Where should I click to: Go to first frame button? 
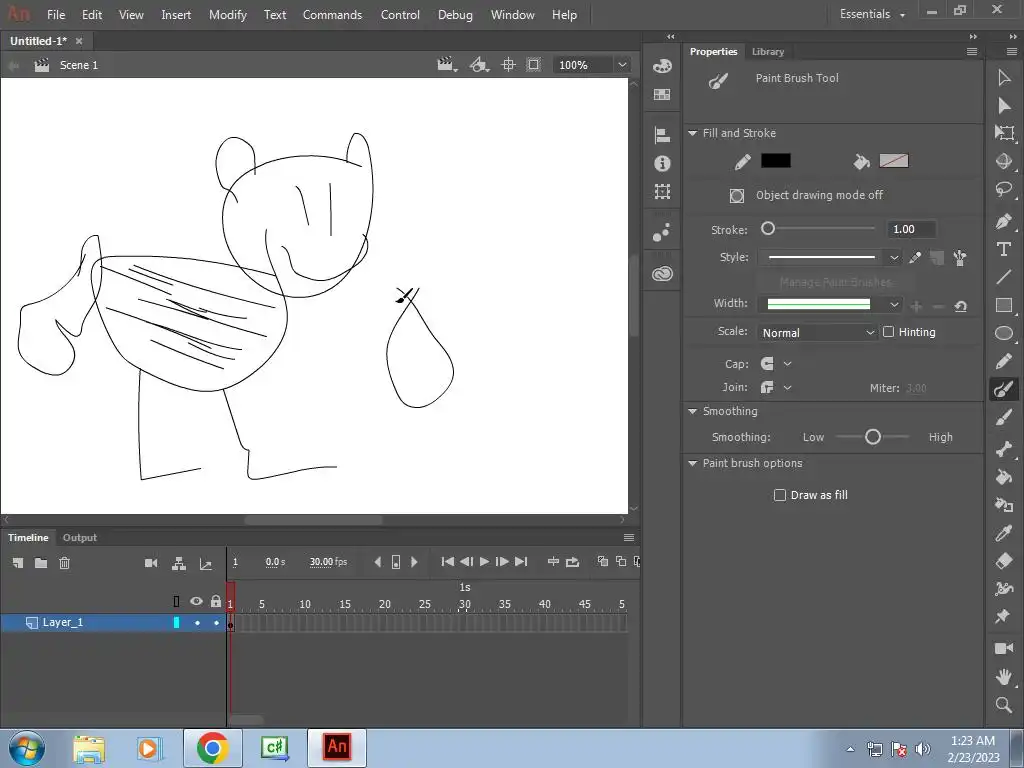(x=447, y=562)
